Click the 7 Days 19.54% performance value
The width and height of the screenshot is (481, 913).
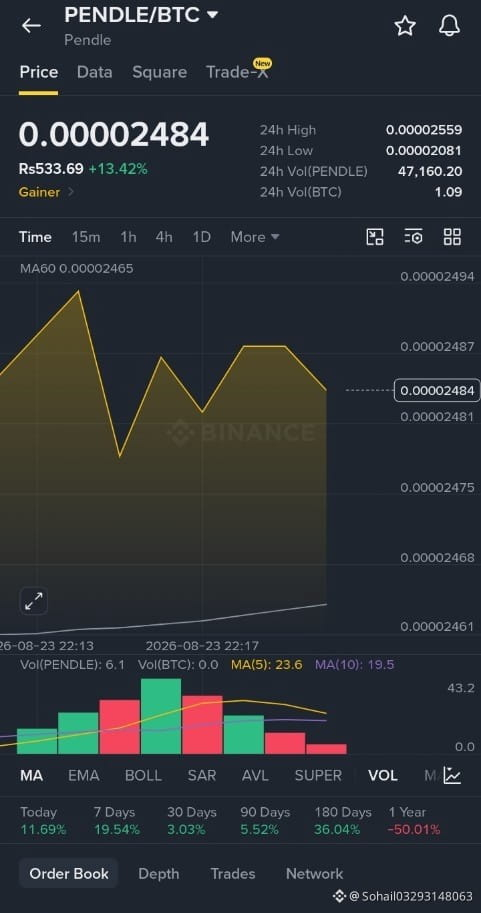click(116, 830)
